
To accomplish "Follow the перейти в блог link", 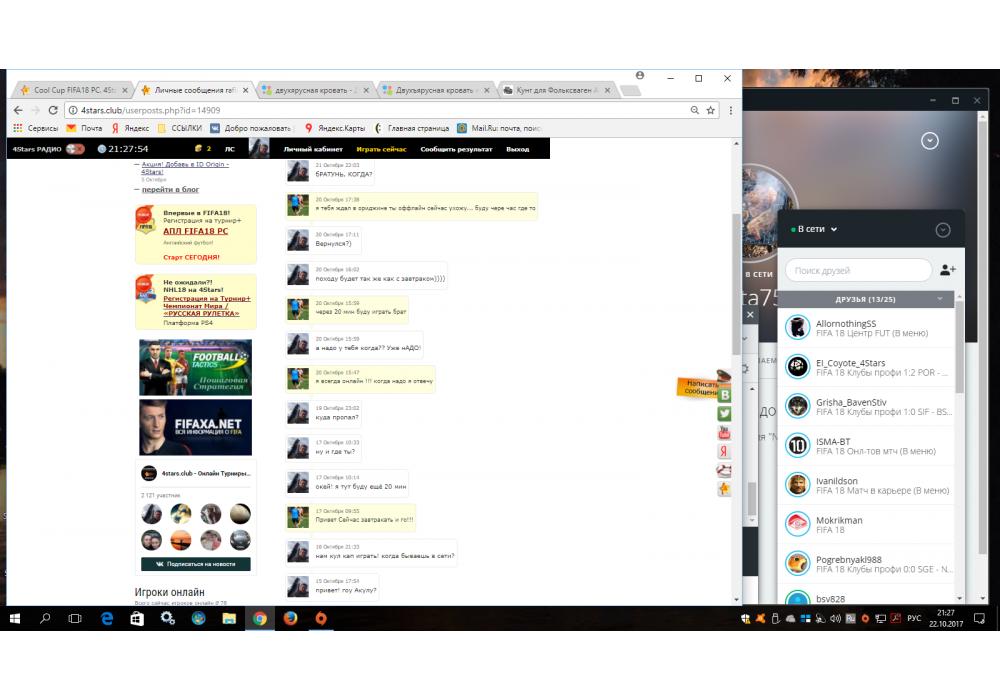I will click(x=170, y=189).
